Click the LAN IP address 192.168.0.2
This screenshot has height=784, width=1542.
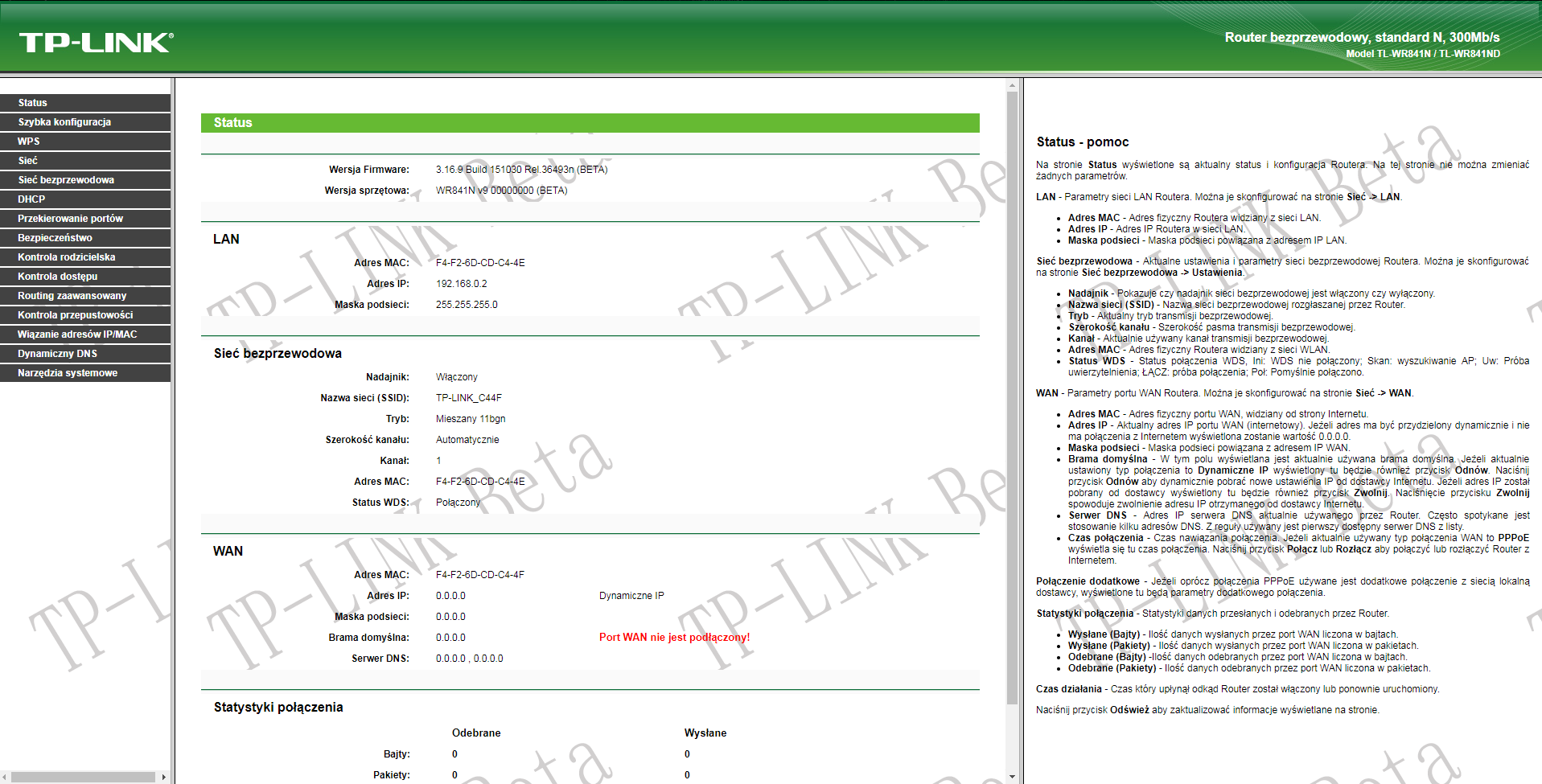point(461,284)
